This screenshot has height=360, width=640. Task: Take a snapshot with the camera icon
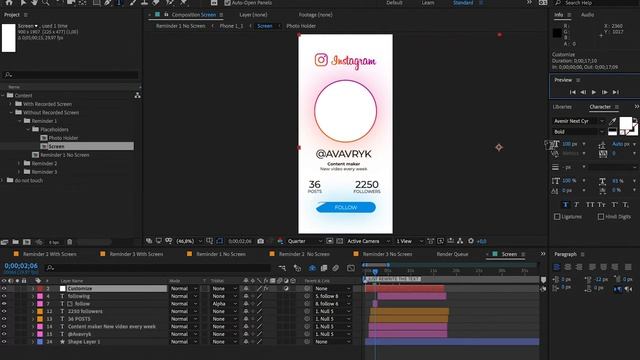coord(260,241)
